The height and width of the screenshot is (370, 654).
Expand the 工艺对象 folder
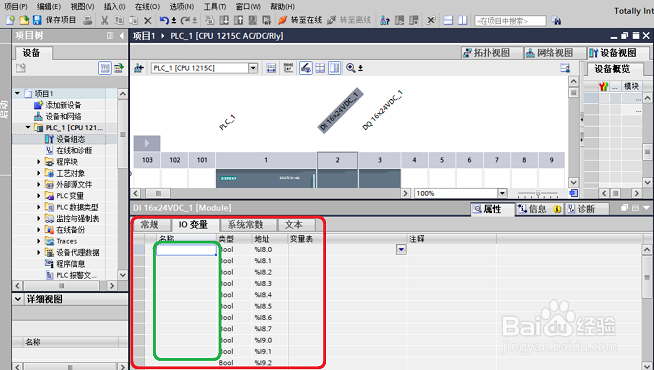(39, 173)
